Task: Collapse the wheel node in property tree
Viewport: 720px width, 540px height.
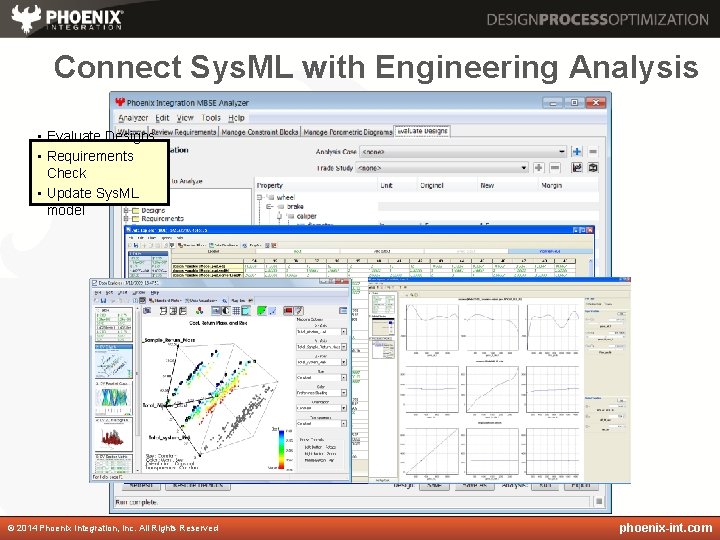Action: [x=259, y=197]
